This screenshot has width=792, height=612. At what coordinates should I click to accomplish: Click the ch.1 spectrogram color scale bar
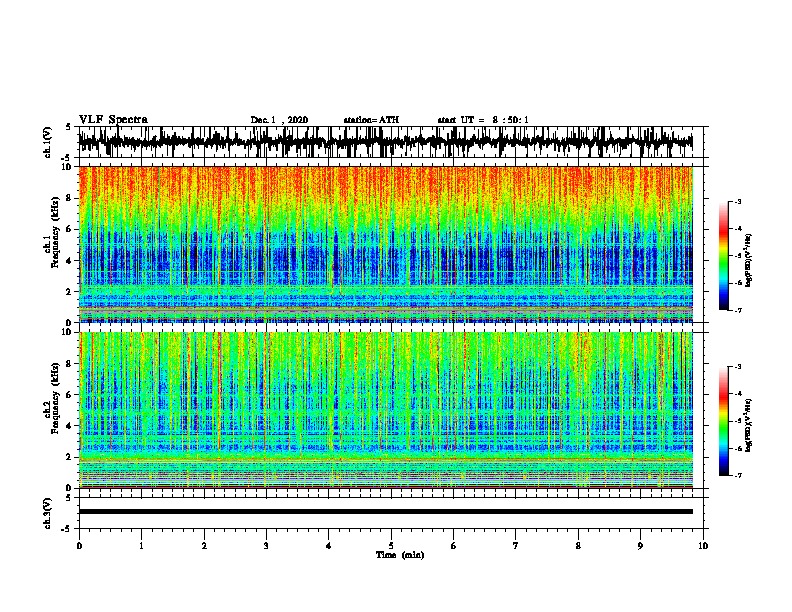click(723, 256)
